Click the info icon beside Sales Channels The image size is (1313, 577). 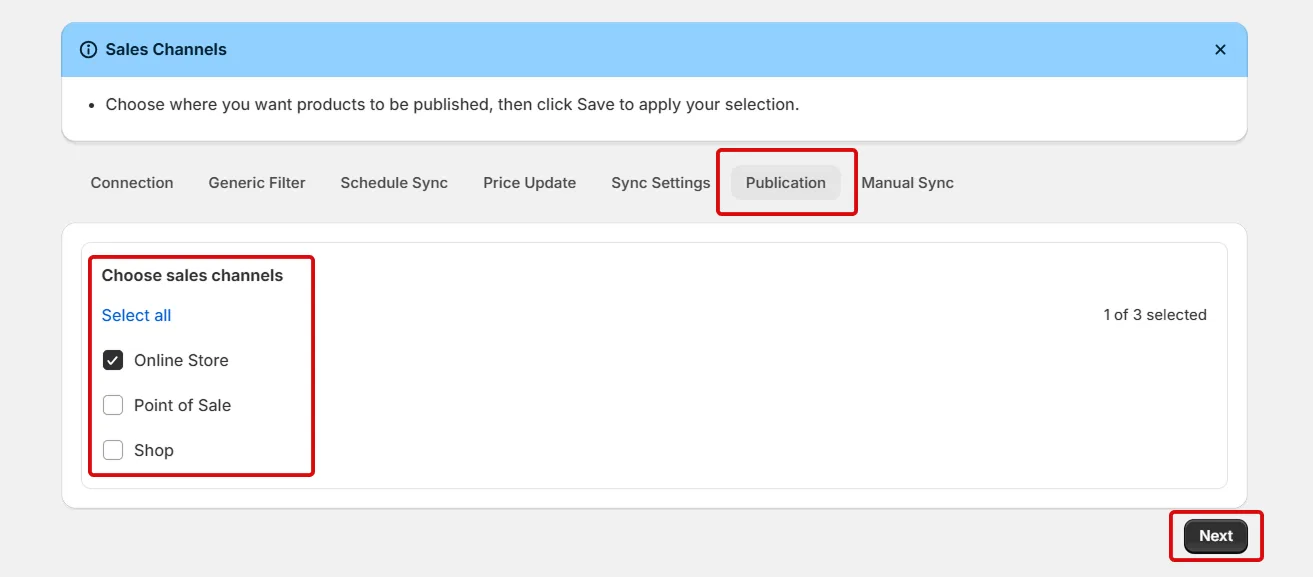click(88, 50)
